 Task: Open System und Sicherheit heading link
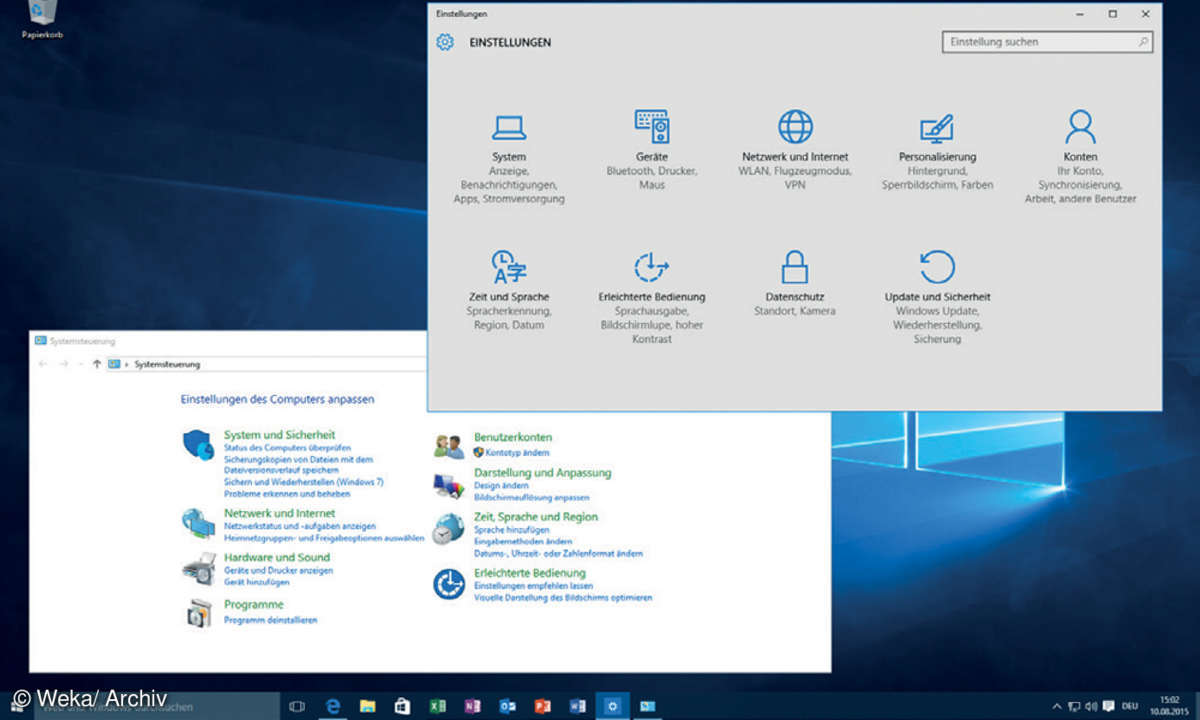click(279, 435)
